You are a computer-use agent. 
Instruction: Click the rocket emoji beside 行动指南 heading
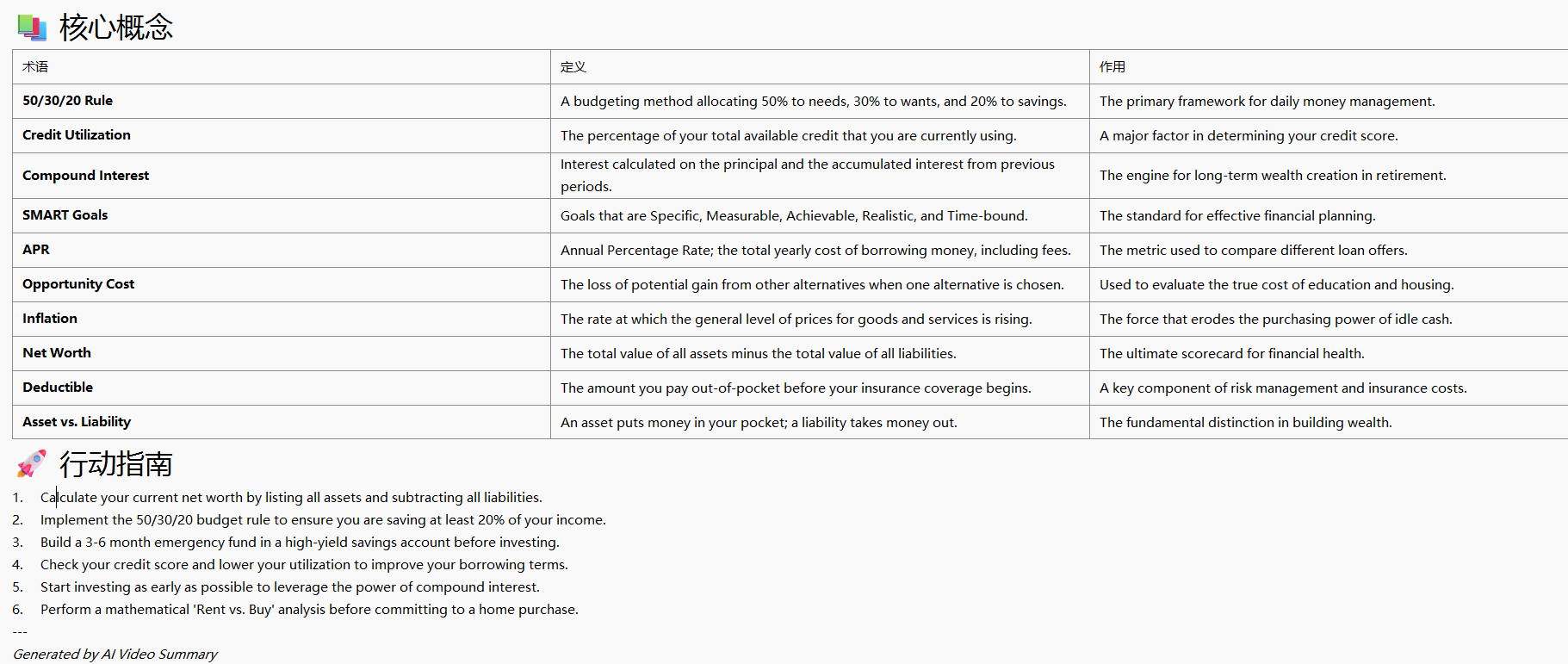tap(32, 464)
